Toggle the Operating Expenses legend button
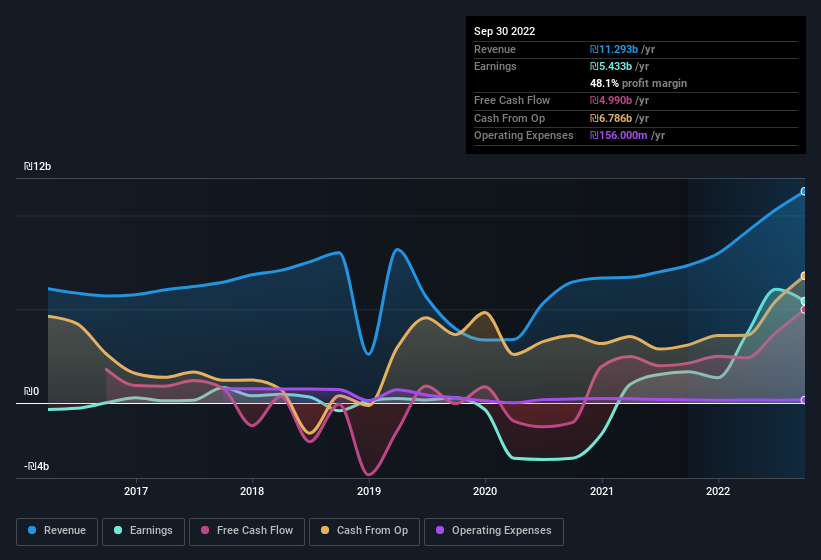This screenshot has width=821, height=560. pyautogui.click(x=494, y=531)
